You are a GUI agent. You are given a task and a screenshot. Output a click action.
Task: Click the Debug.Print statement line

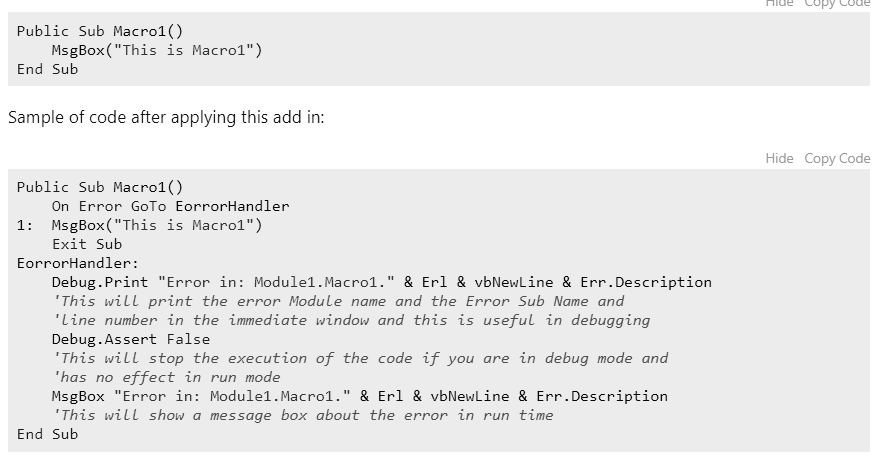[x=382, y=282]
